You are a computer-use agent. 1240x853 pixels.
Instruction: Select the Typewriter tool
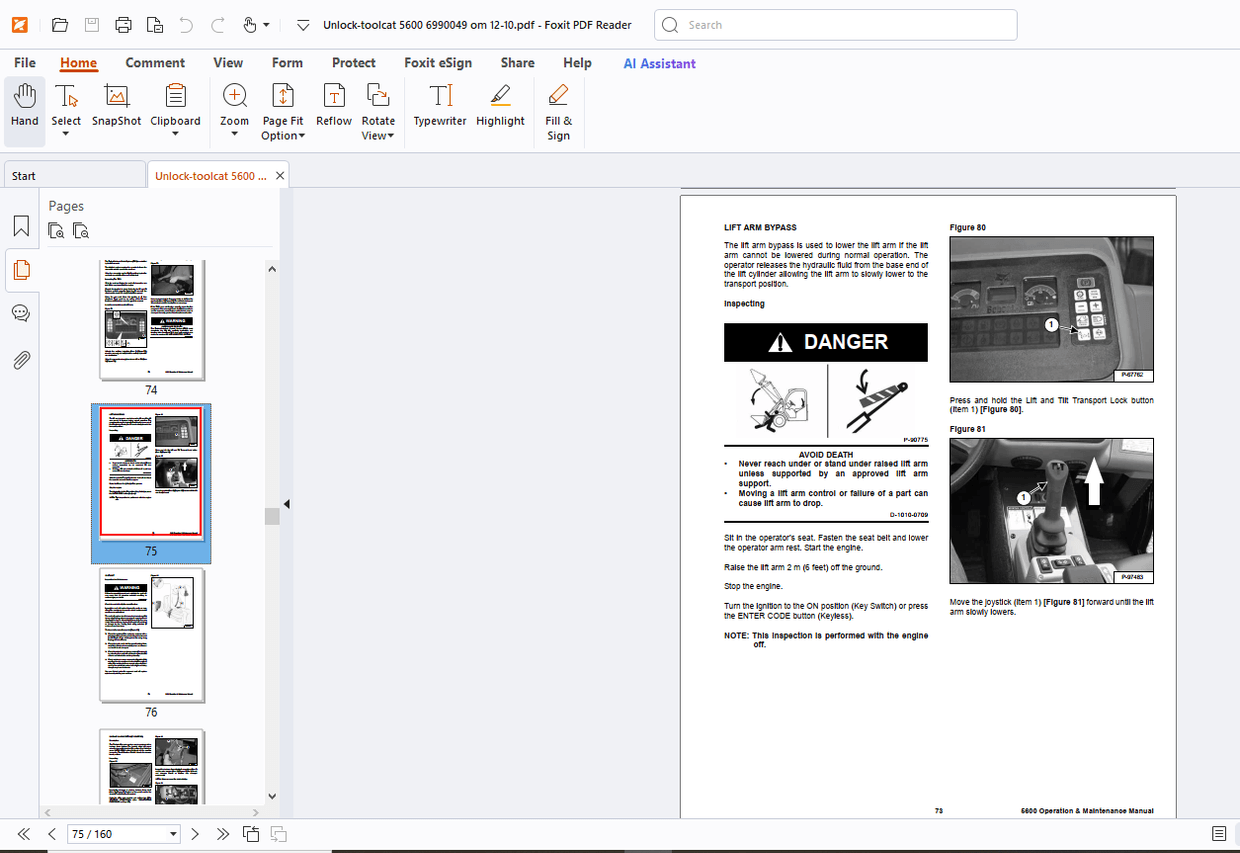tap(440, 97)
